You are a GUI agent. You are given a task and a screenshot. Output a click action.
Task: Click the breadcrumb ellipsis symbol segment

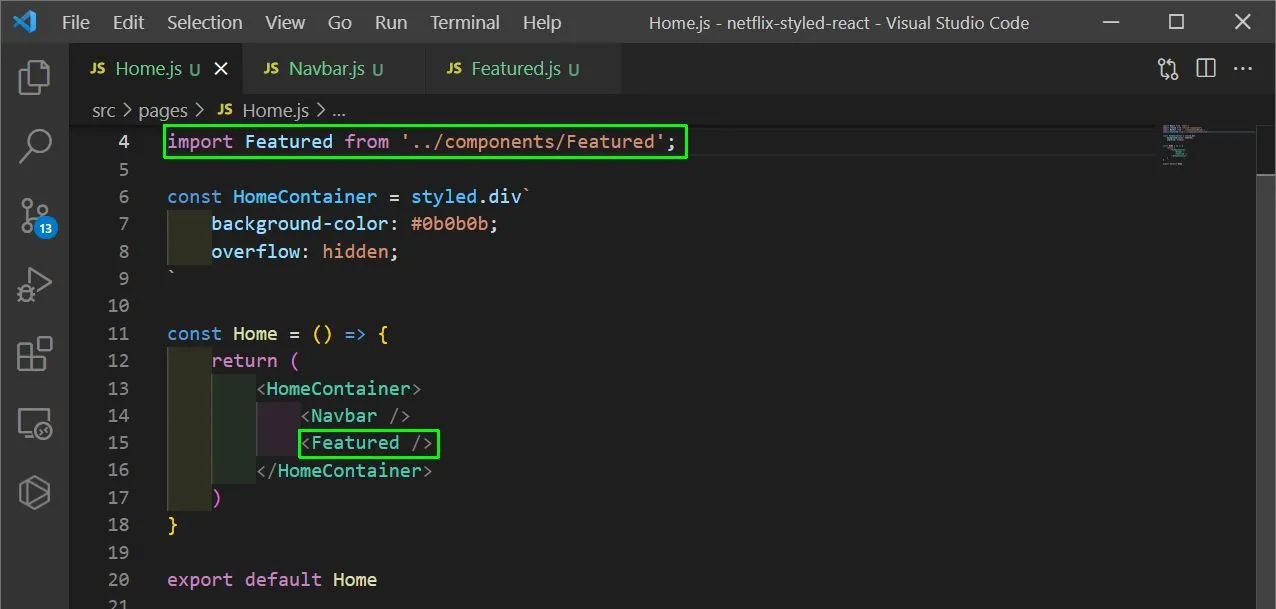[338, 111]
